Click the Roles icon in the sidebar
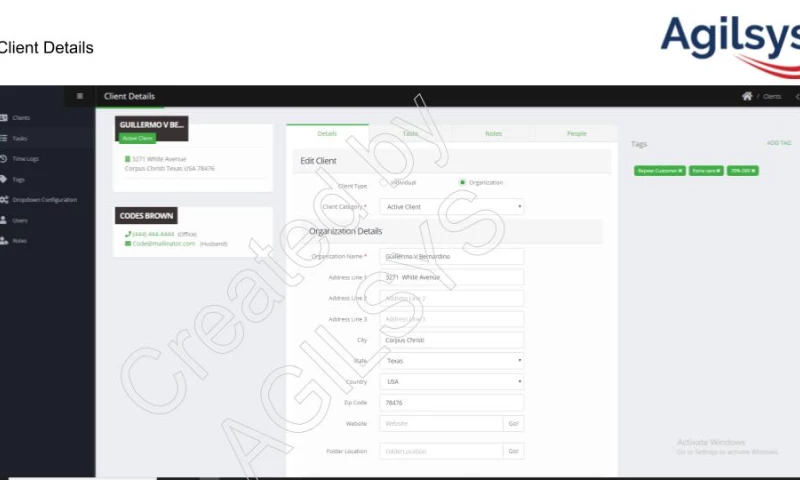Screen dimensions: 800x480 (4, 241)
